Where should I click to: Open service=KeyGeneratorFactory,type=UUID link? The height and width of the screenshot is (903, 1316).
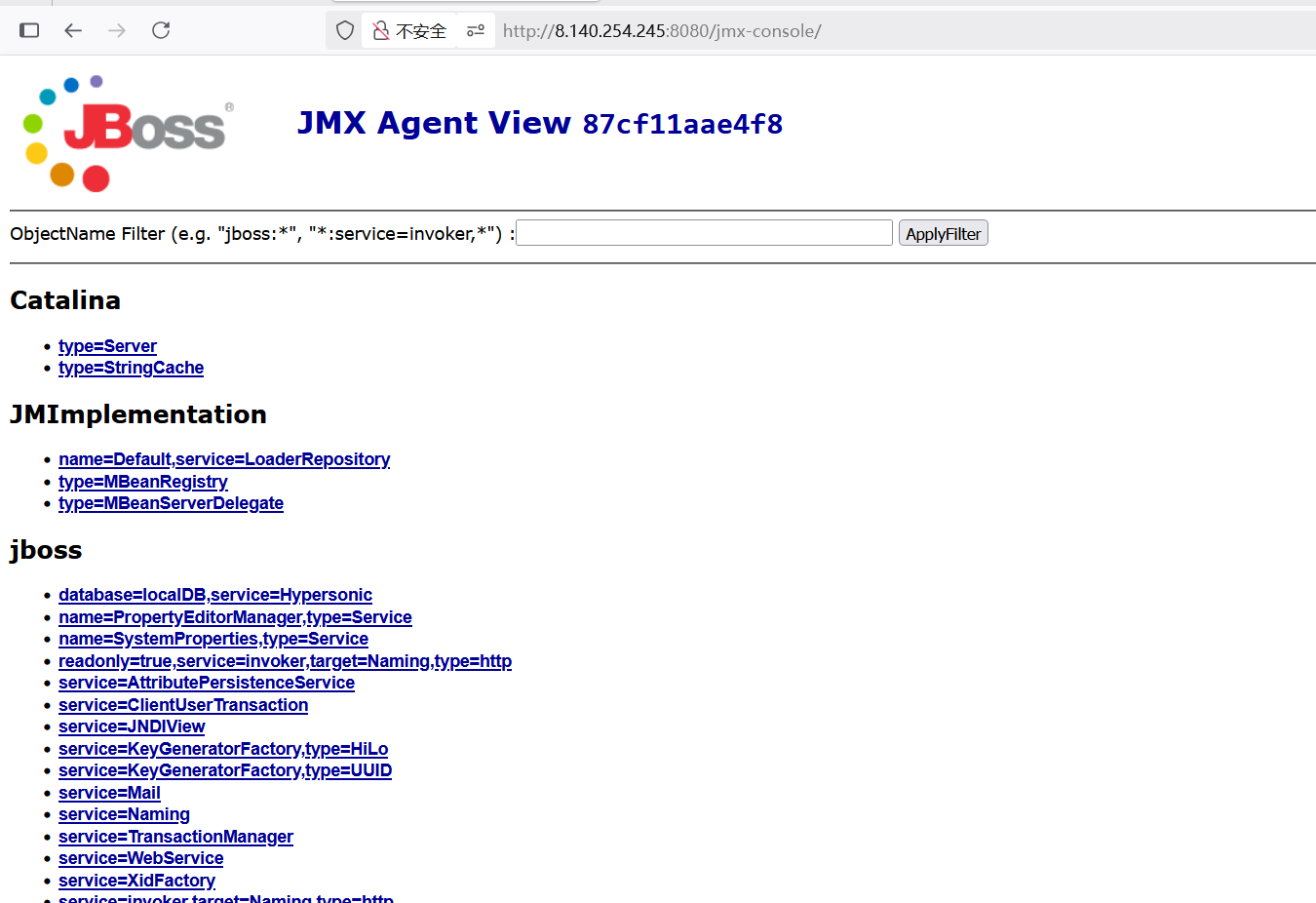coord(225,770)
